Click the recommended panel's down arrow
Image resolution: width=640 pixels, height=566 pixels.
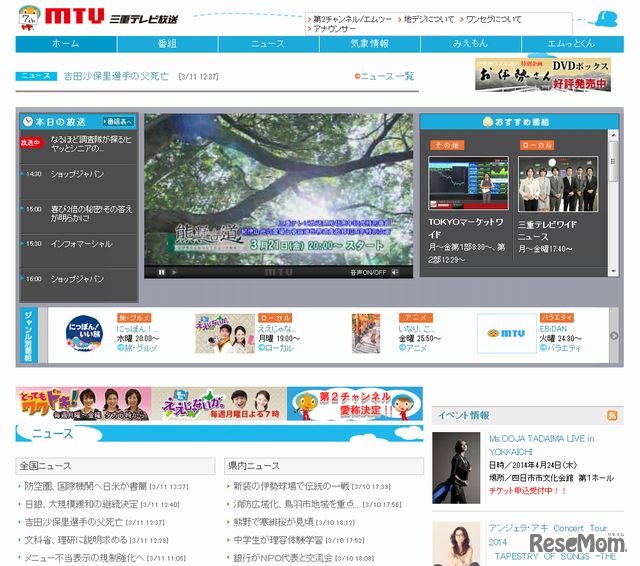click(x=613, y=271)
